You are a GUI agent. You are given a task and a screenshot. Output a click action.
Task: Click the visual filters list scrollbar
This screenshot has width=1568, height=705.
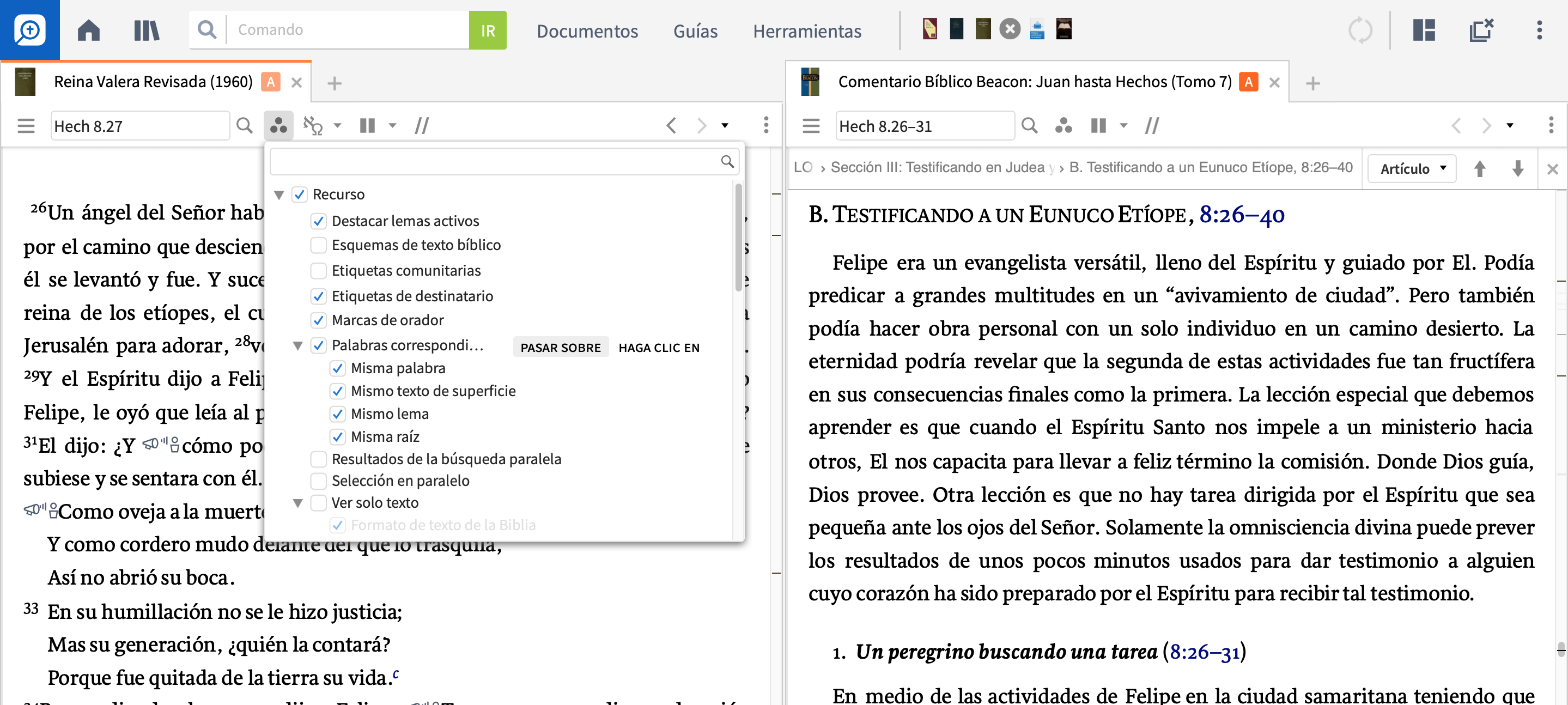coord(738,238)
